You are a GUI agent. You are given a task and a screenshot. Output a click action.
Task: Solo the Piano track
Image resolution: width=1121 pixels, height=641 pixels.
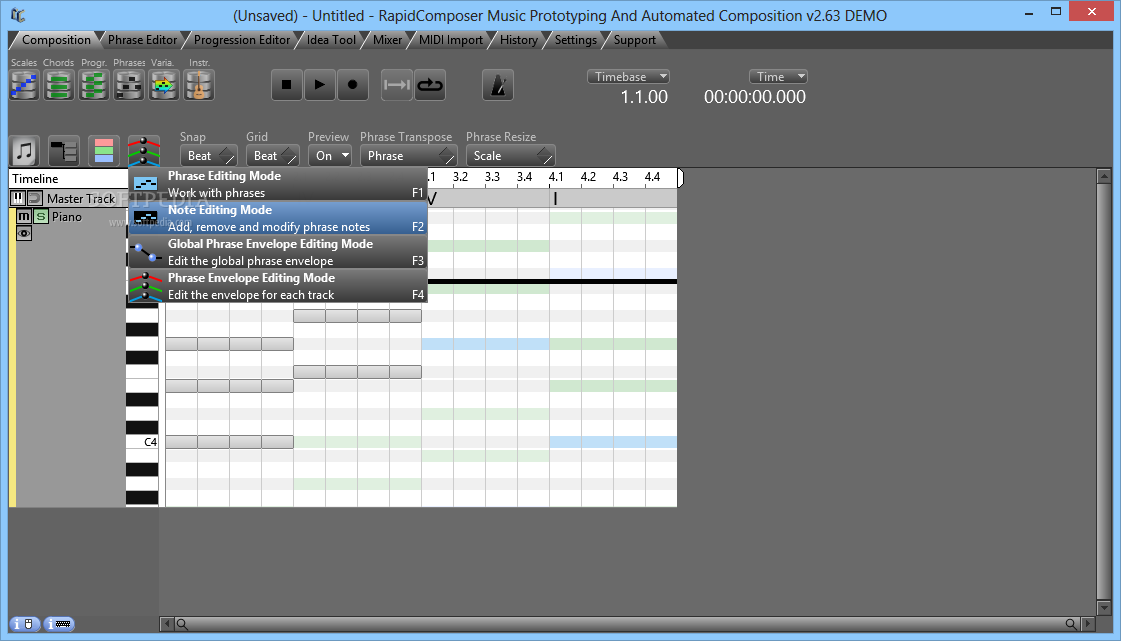[41, 217]
